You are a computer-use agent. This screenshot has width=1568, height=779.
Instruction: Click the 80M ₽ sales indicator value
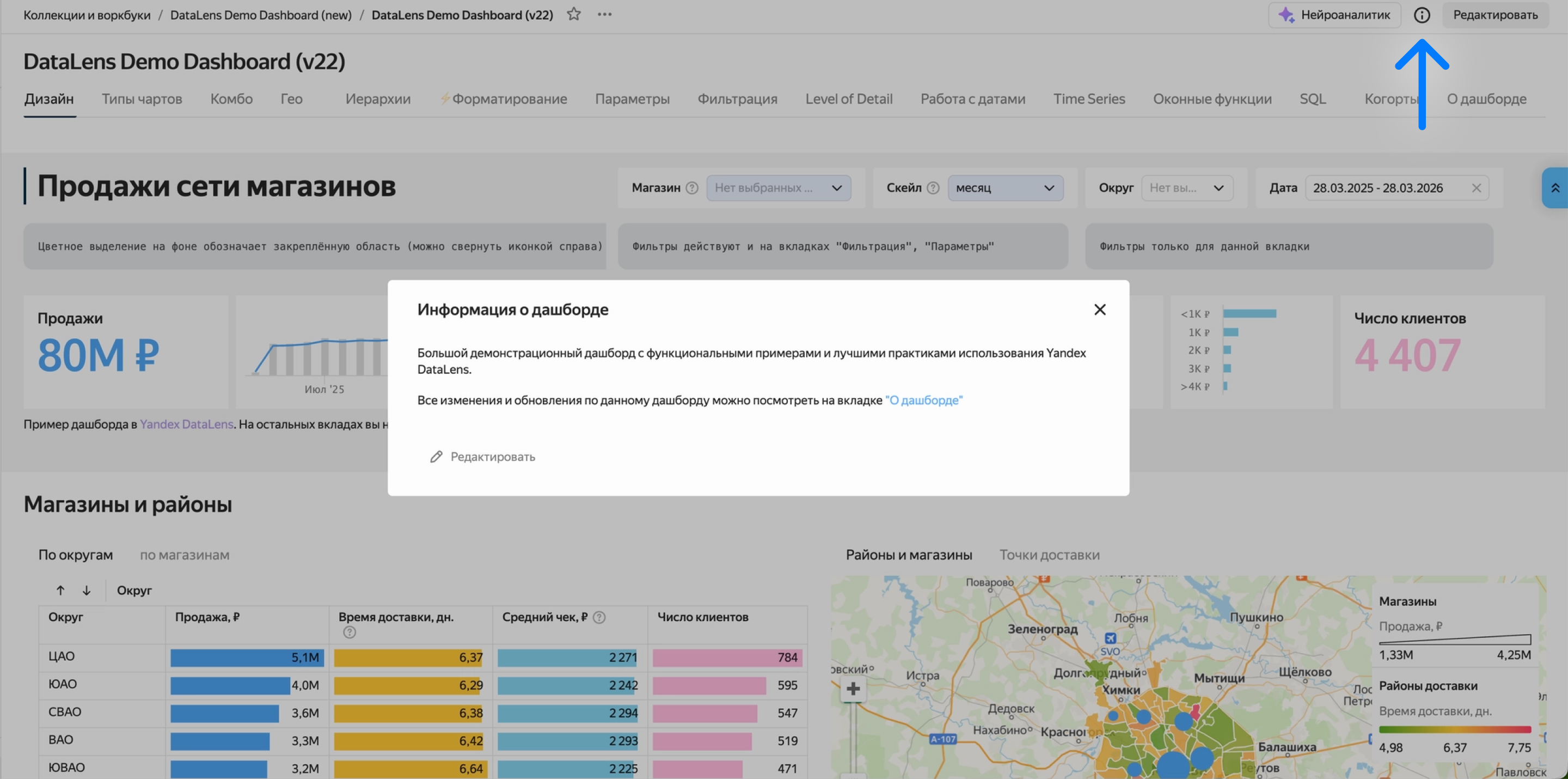coord(99,355)
